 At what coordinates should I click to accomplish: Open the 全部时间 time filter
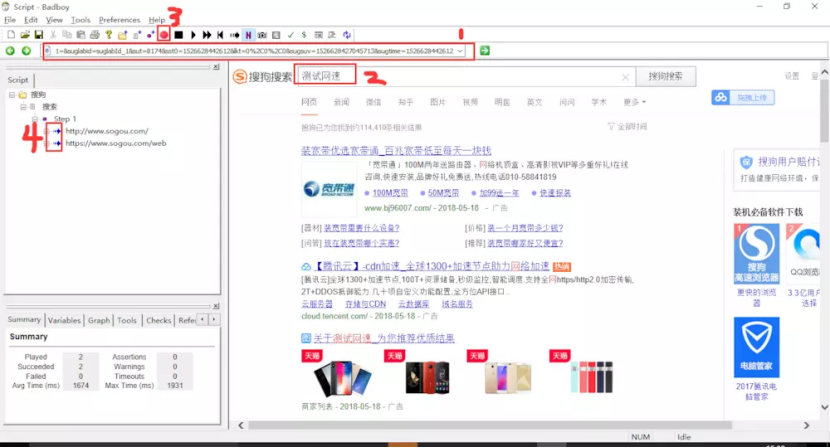click(x=627, y=127)
